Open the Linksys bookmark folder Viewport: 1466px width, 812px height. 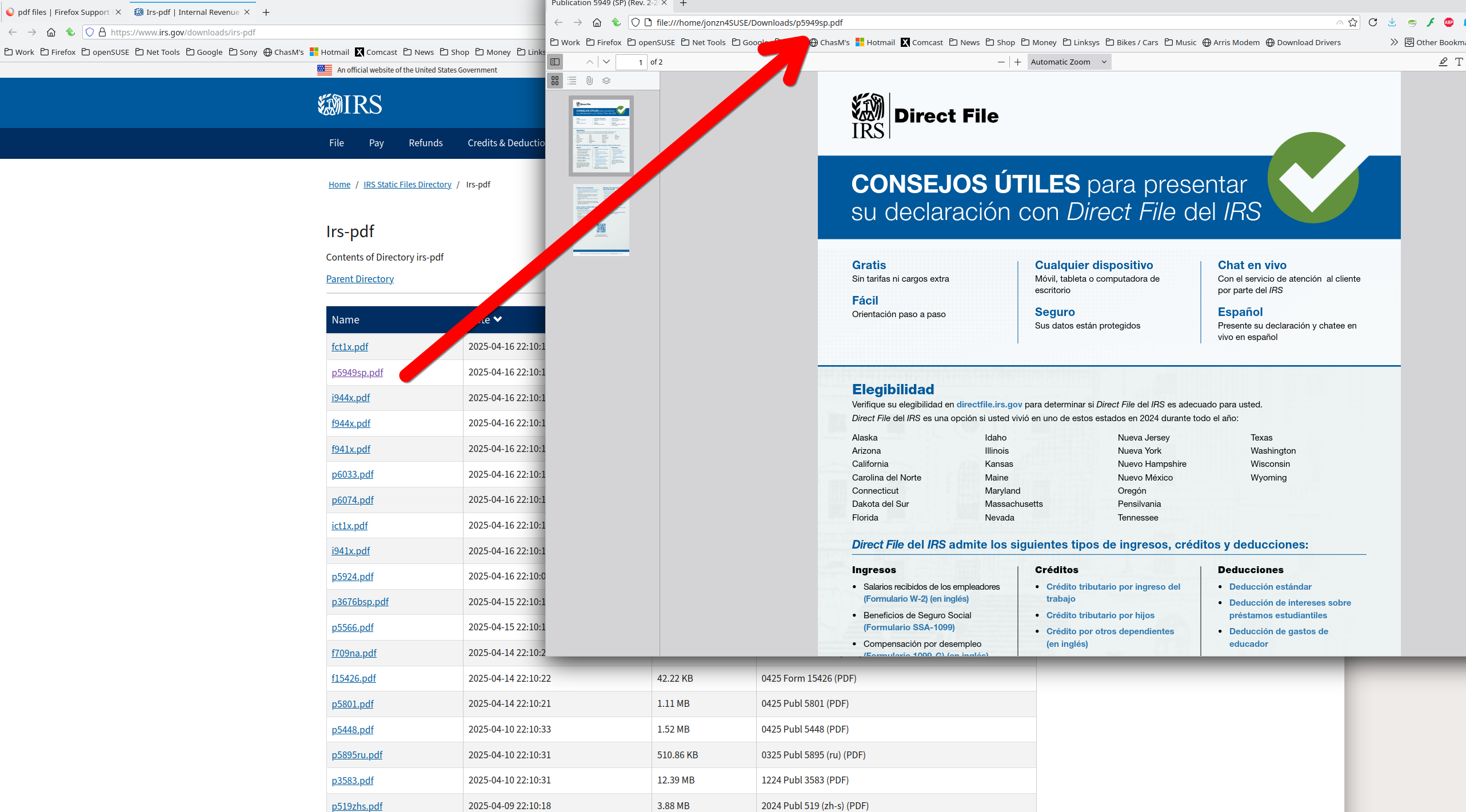coord(1081,42)
